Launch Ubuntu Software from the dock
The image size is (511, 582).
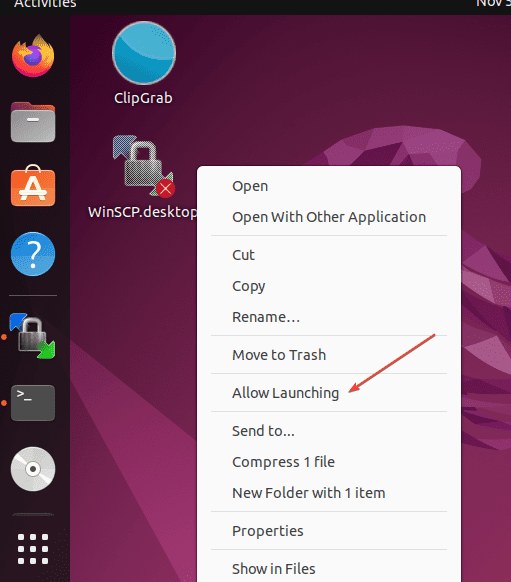click(x=33, y=186)
